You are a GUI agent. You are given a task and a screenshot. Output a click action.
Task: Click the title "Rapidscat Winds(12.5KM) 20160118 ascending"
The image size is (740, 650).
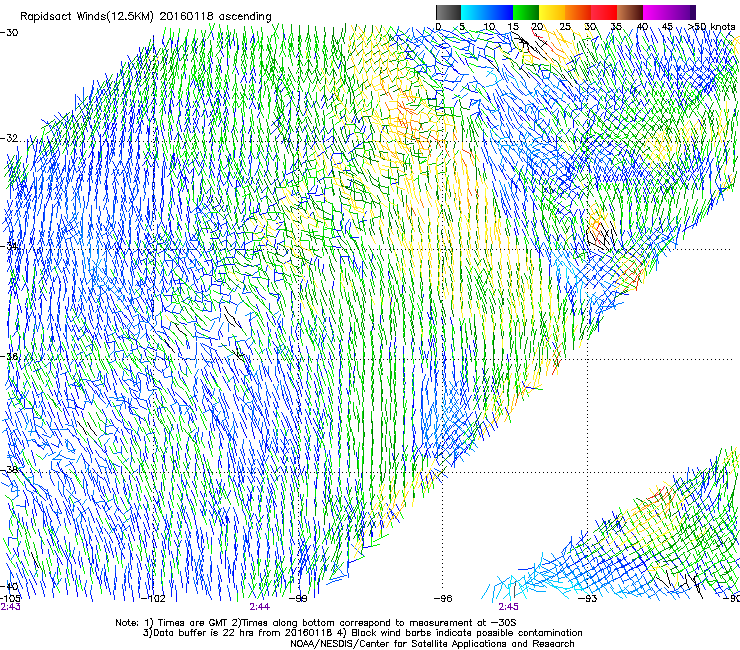click(x=146, y=17)
